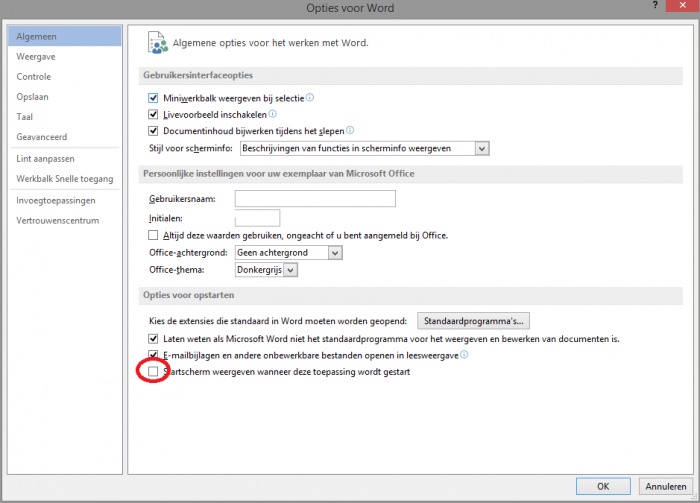Enable Startscherm weergeven checkbox
The width and height of the screenshot is (700, 503).
click(x=153, y=371)
